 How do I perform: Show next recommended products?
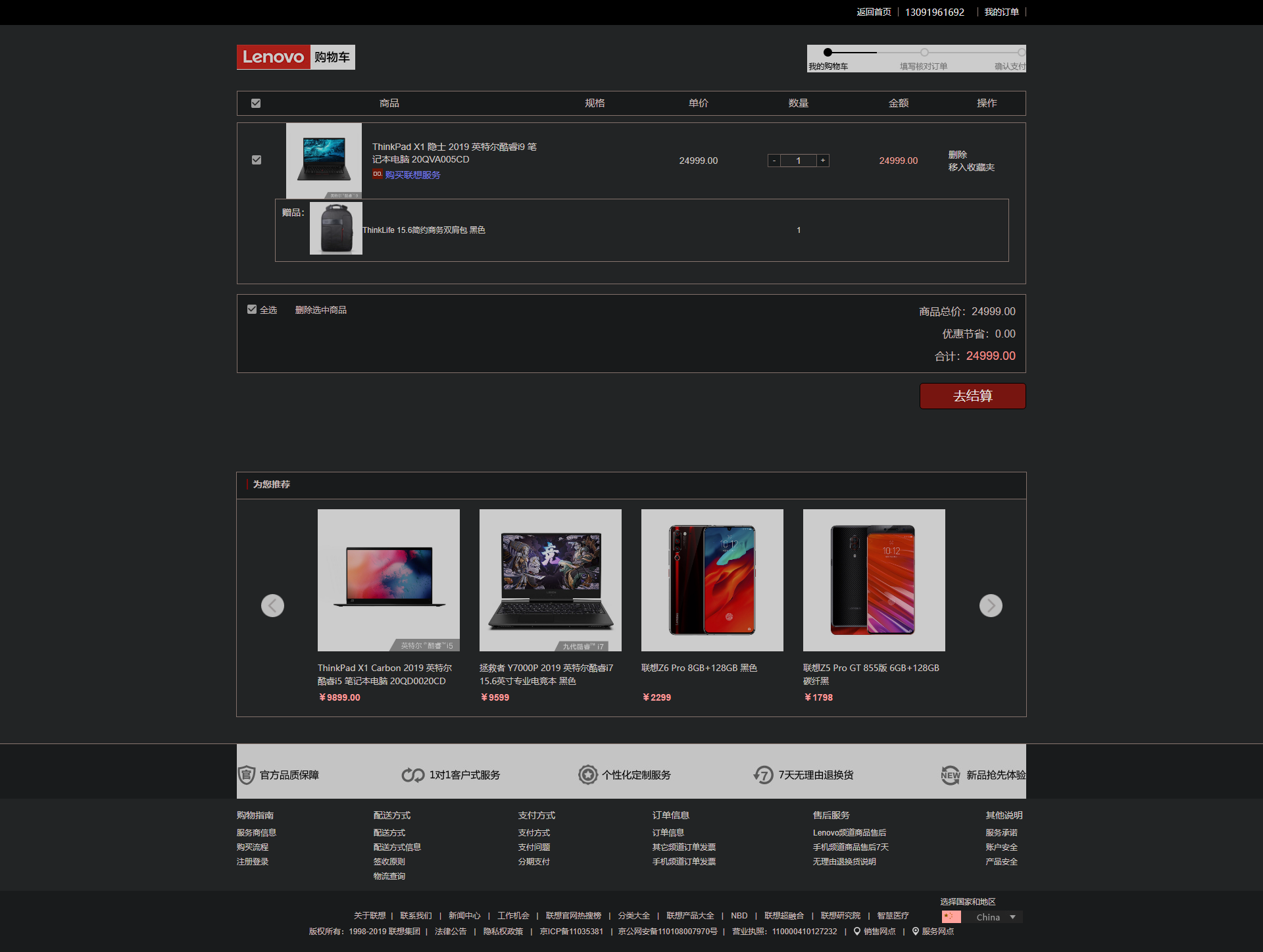tap(991, 605)
